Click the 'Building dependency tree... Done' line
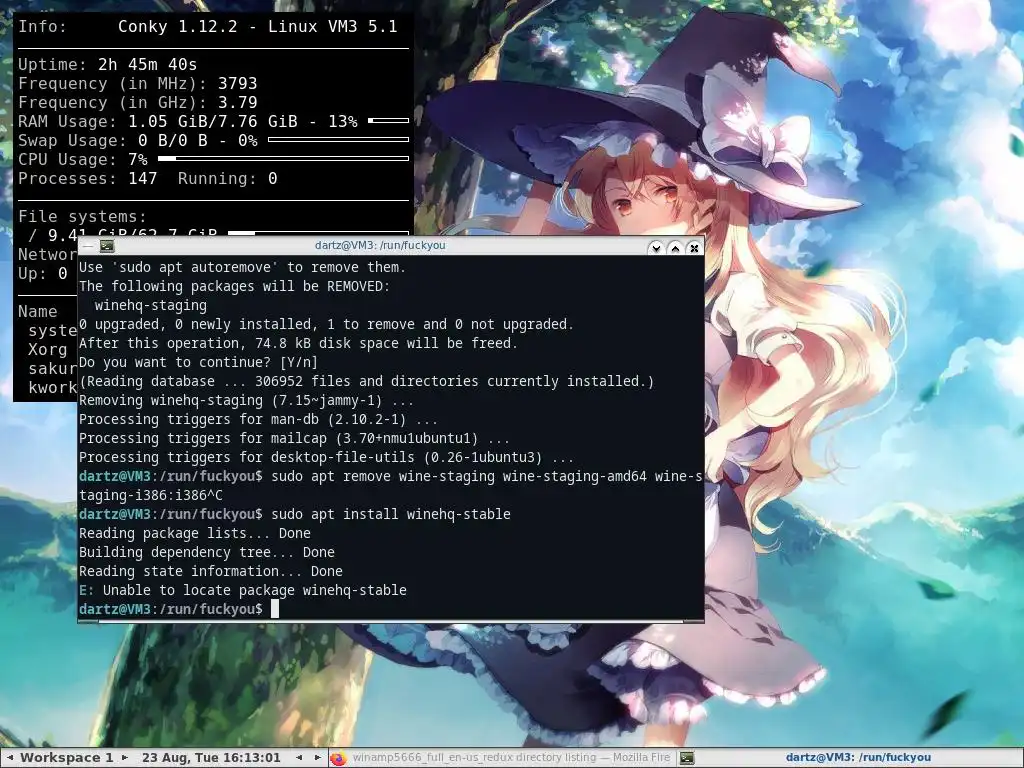 (x=206, y=552)
